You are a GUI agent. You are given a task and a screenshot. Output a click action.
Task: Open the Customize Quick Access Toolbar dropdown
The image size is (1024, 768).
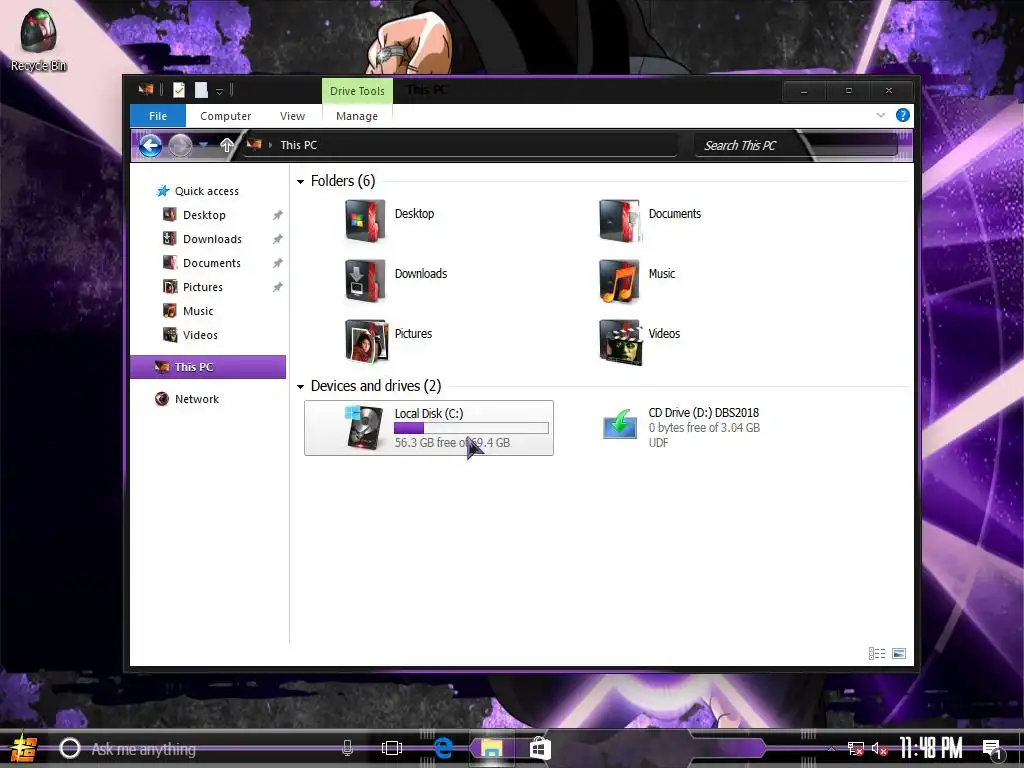(x=219, y=91)
